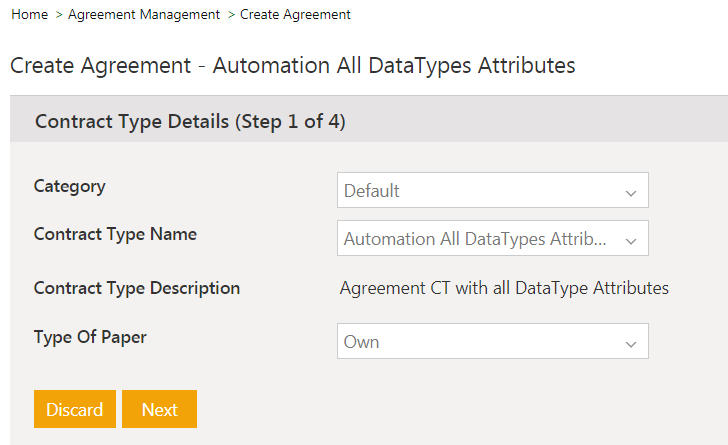728x445 pixels.
Task: Click the Agreement CT description text
Action: 504,288
